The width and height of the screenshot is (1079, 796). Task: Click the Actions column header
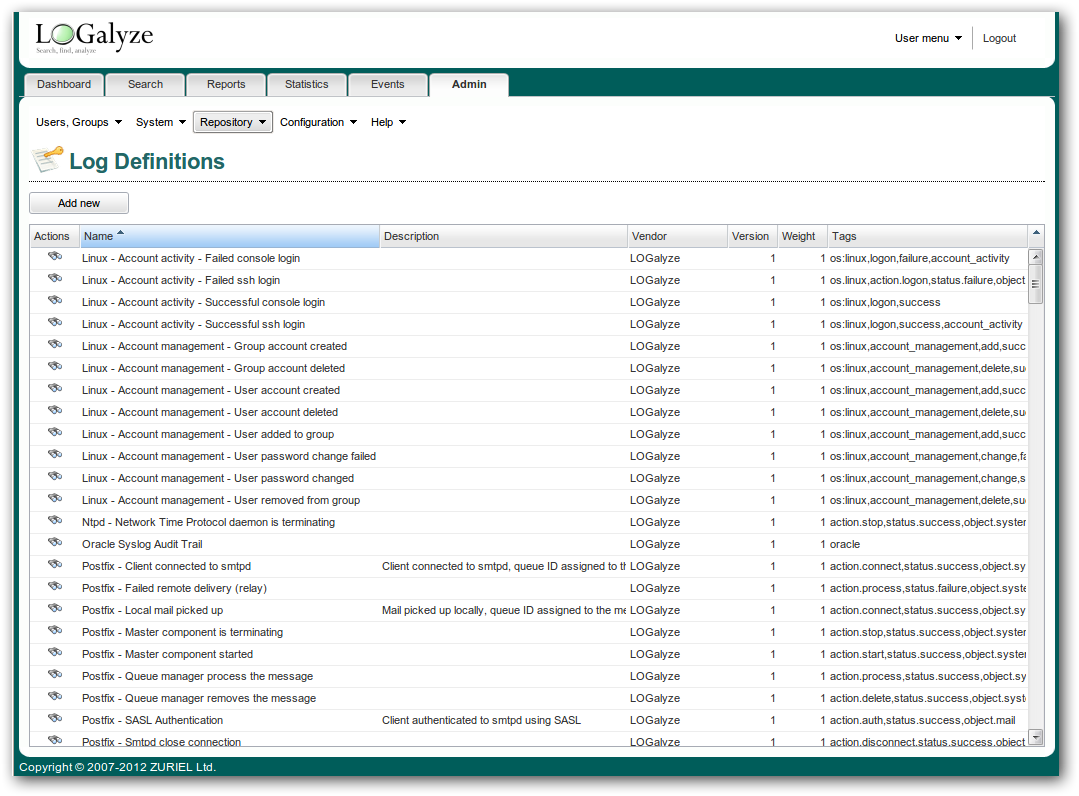[x=54, y=236]
